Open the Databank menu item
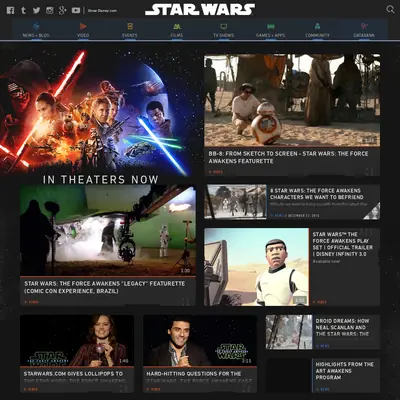Screen dimensions: 400x400 pos(364,35)
